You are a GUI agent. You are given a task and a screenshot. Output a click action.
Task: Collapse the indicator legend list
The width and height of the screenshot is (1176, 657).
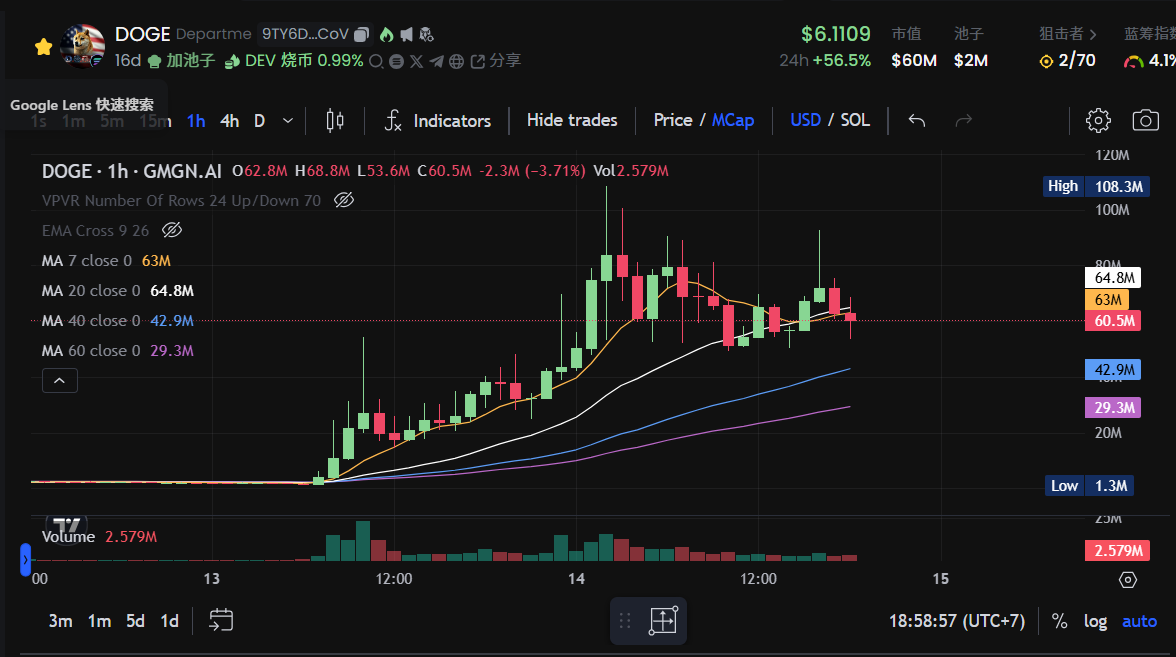click(60, 381)
